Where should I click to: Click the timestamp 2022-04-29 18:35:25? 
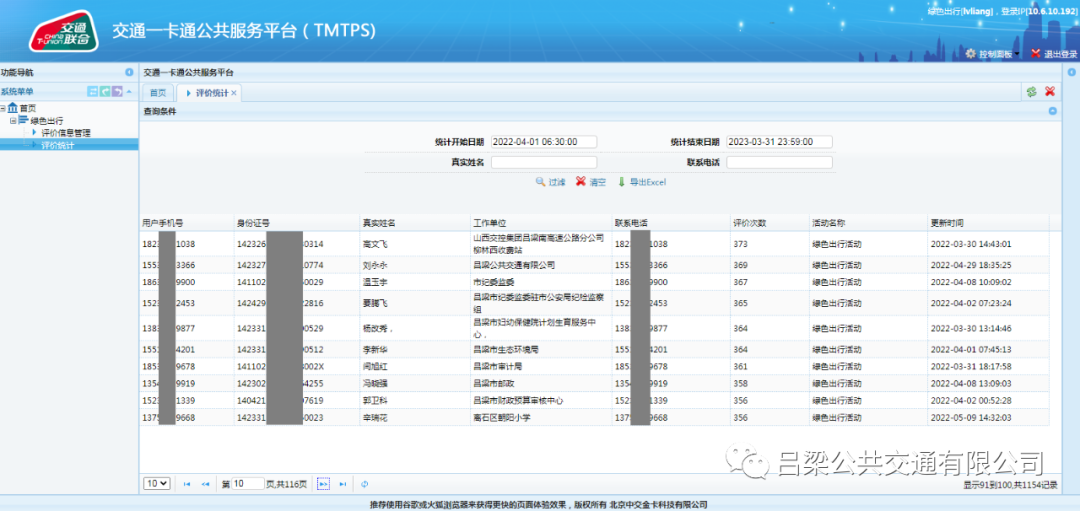pos(970,264)
